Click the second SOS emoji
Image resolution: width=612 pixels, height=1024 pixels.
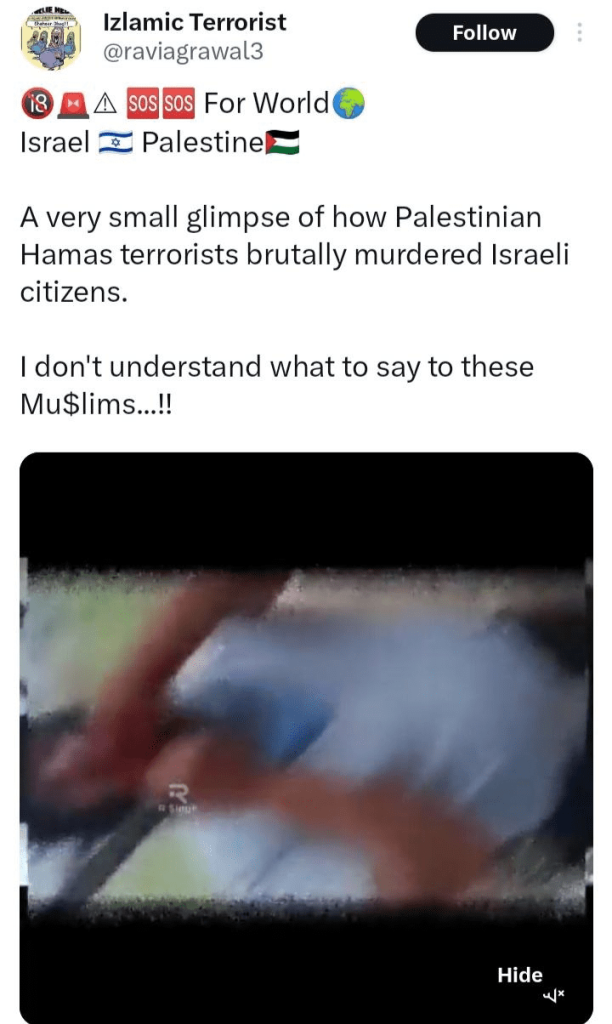[178, 104]
